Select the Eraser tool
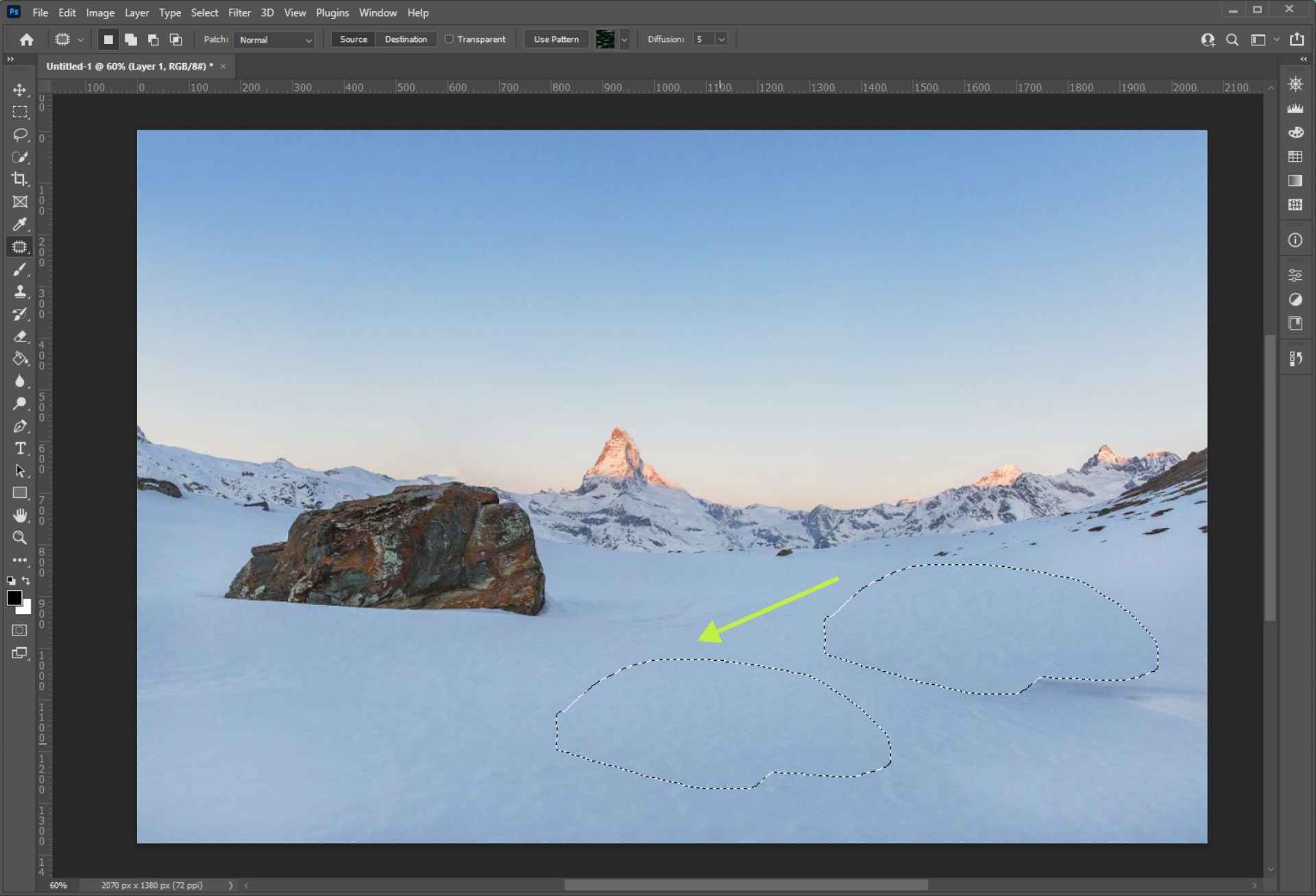The image size is (1316, 896). (20, 337)
